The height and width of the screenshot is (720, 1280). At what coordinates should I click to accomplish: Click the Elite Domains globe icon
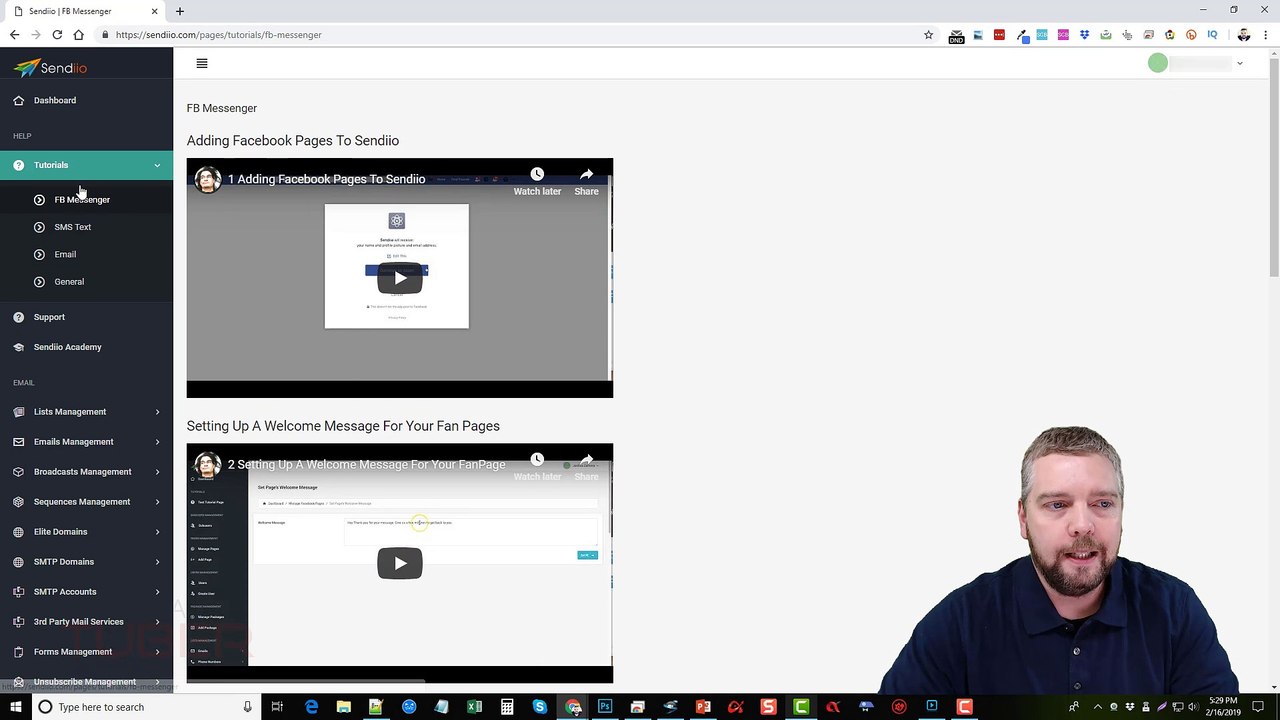click(x=19, y=532)
